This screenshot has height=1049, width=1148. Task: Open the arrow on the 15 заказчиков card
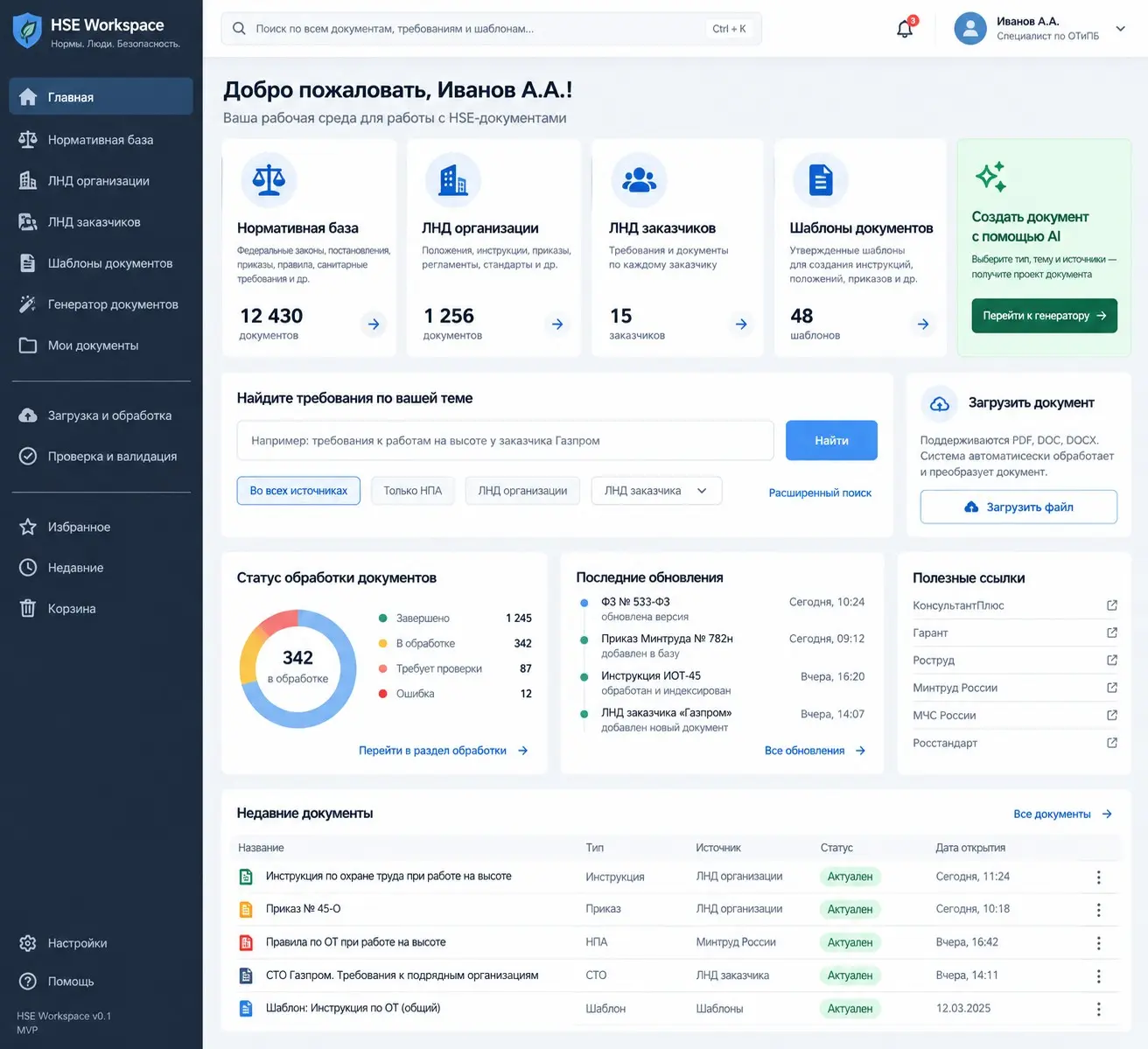[x=741, y=325]
